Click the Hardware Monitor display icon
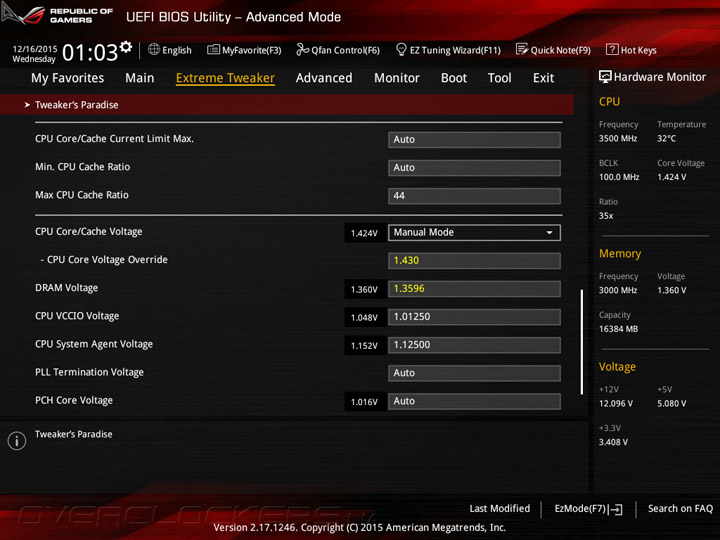 pyautogui.click(x=605, y=77)
